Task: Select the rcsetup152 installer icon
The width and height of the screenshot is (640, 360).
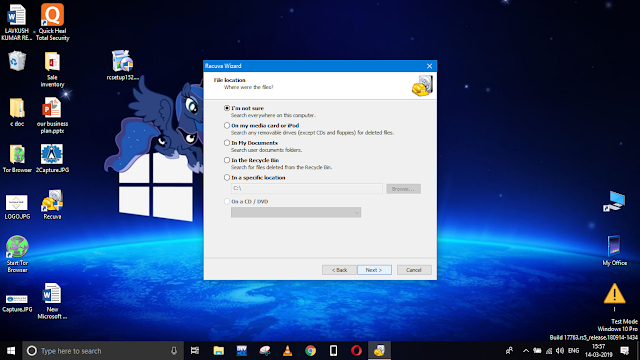Action: (x=122, y=65)
